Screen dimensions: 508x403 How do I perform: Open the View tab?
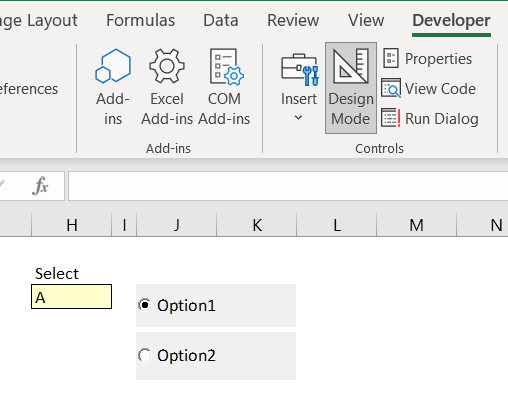[x=366, y=20]
